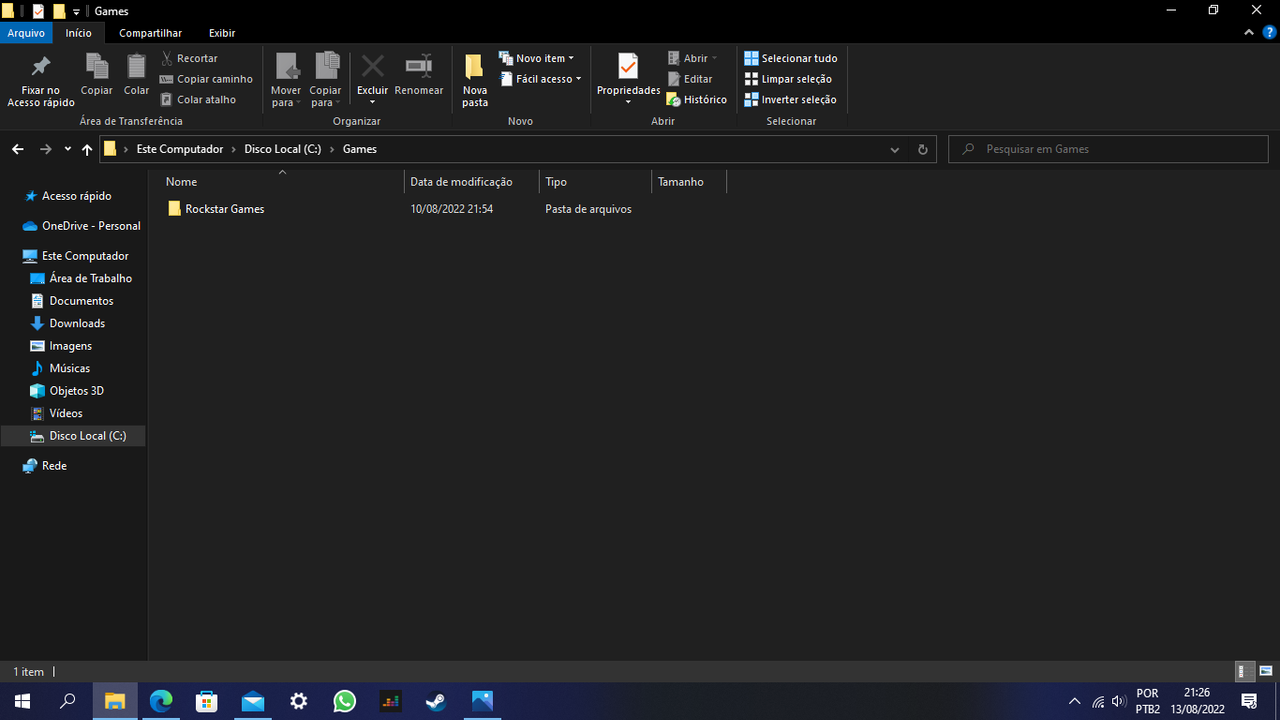The width and height of the screenshot is (1280, 720).
Task: Select Recortar in the ribbon
Action: pos(189,58)
